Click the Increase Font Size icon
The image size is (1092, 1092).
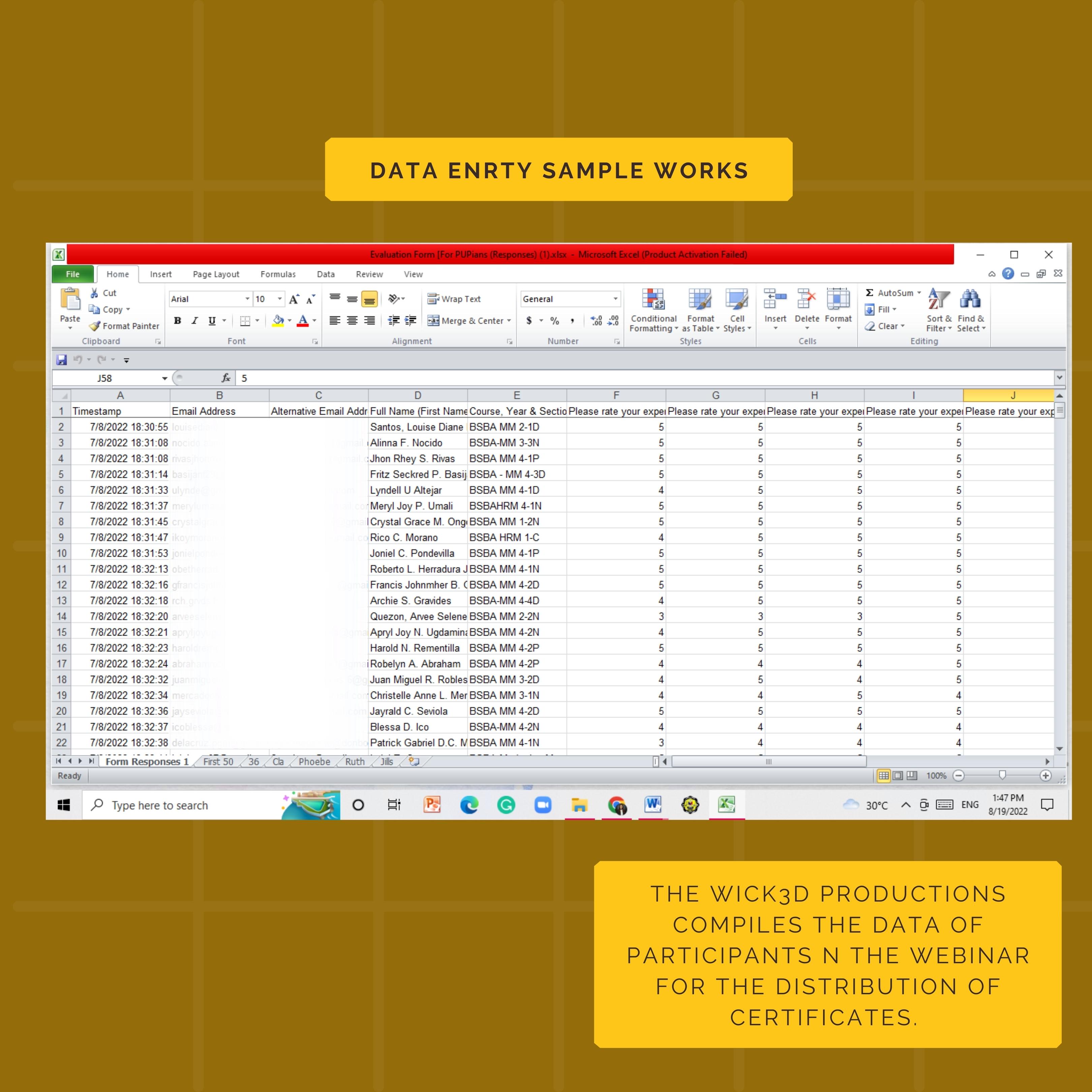[294, 299]
